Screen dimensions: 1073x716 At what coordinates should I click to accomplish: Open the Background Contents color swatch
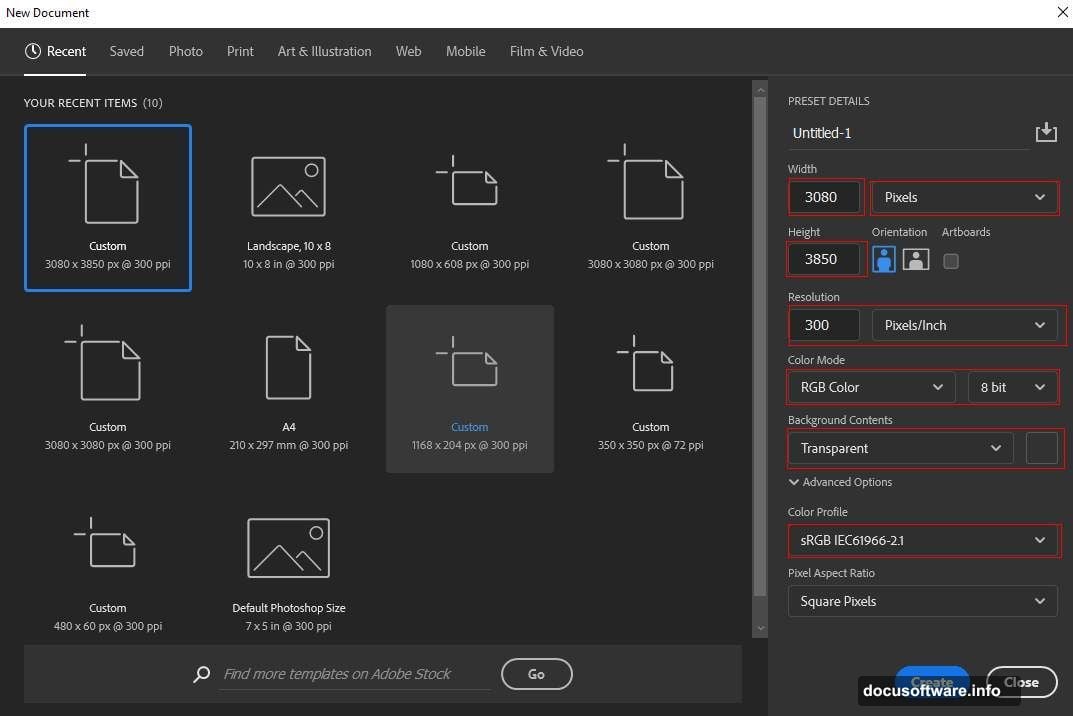coord(1041,448)
